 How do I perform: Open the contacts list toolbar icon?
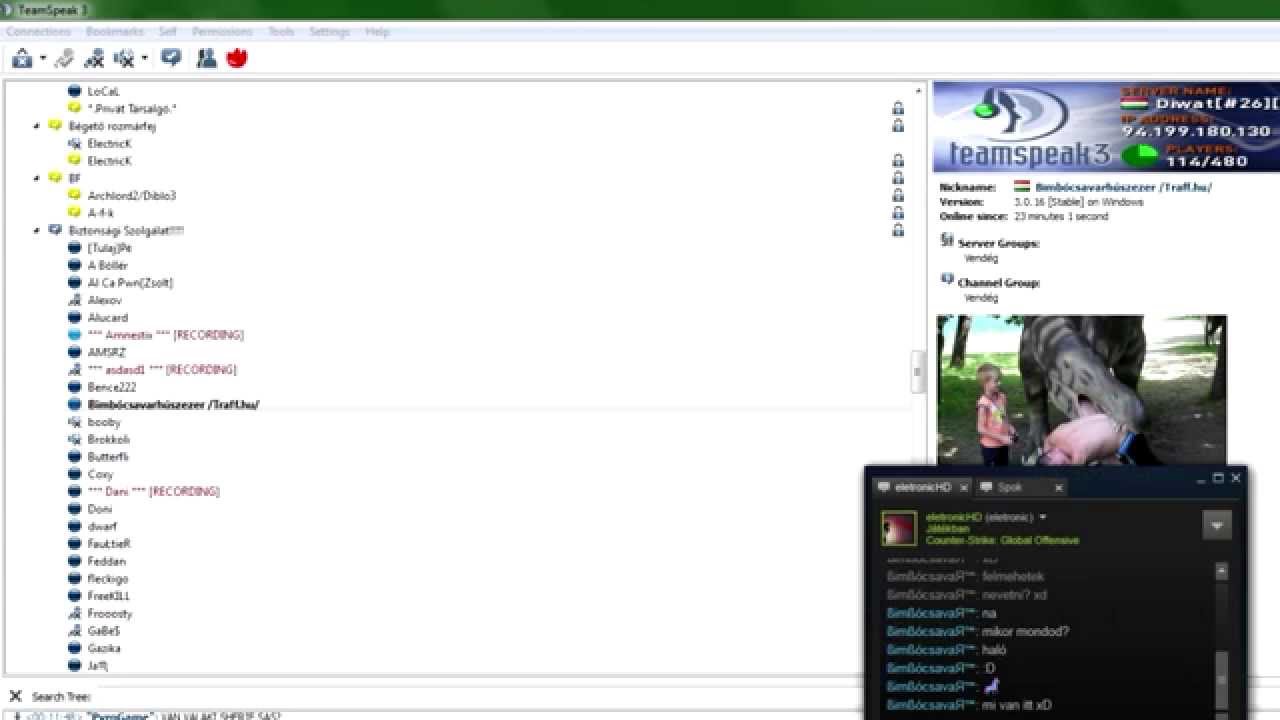pyautogui.click(x=207, y=58)
